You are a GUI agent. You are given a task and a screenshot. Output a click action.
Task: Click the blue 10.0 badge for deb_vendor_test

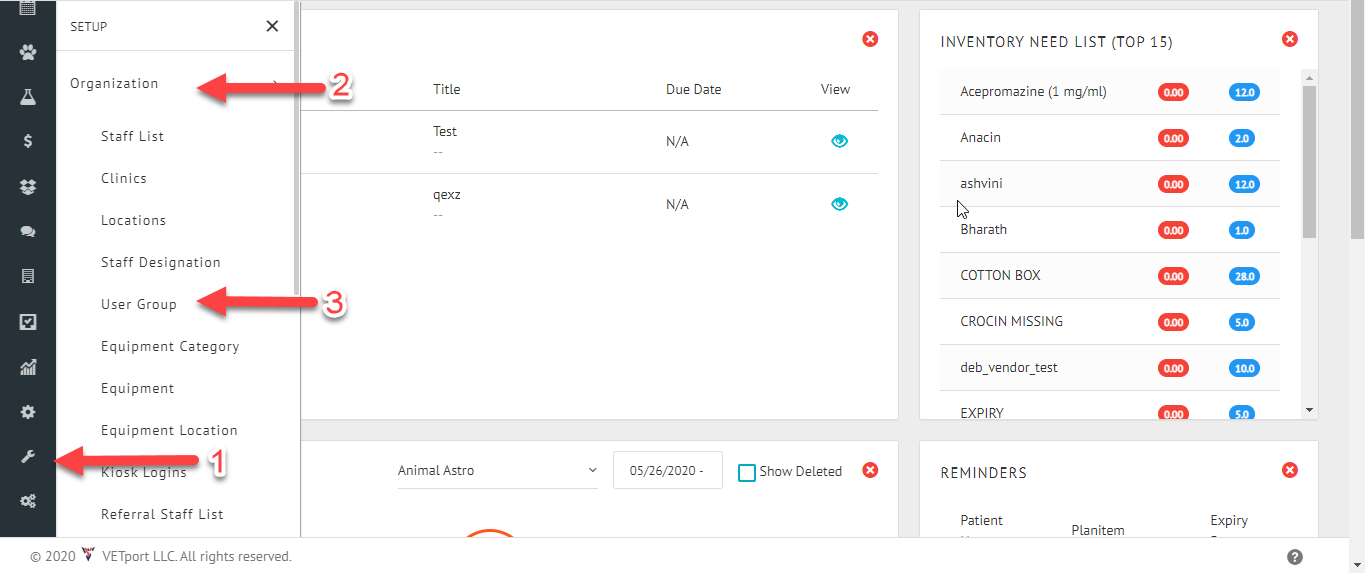click(x=1244, y=368)
